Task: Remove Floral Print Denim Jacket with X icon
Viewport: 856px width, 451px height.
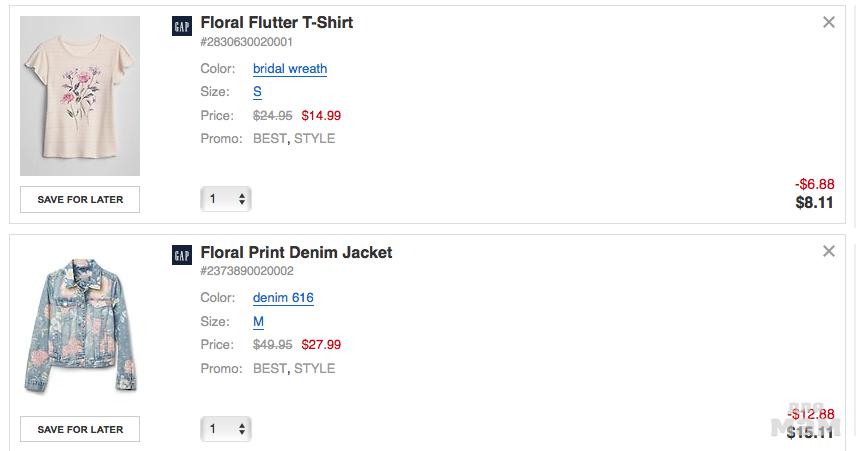Action: tap(828, 252)
